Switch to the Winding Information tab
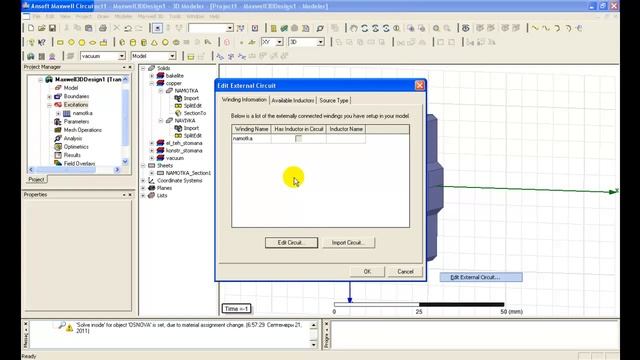The height and width of the screenshot is (360, 640). pos(244,100)
